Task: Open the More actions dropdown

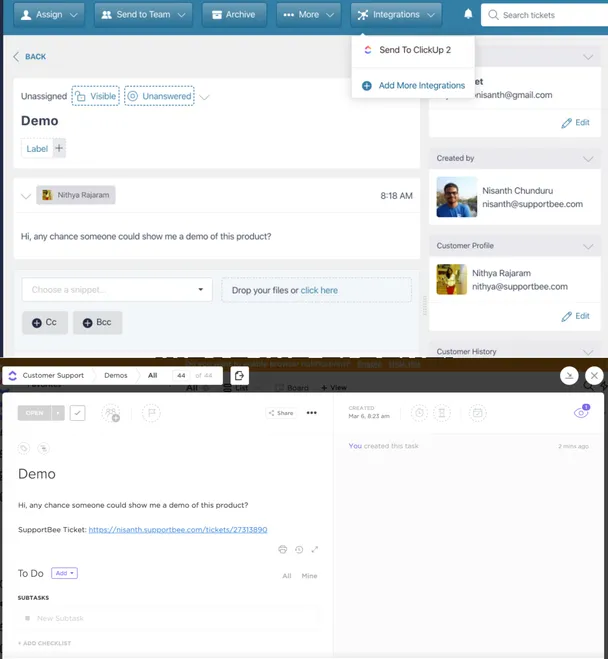Action: [x=308, y=15]
